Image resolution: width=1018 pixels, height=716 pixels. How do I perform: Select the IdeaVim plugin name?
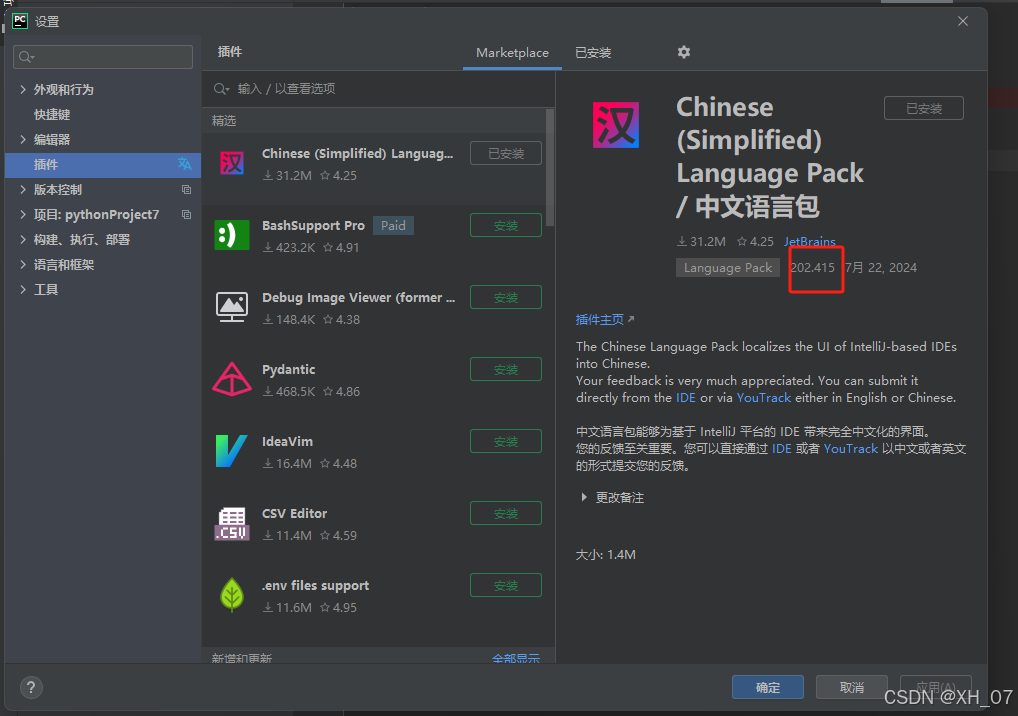coord(287,441)
